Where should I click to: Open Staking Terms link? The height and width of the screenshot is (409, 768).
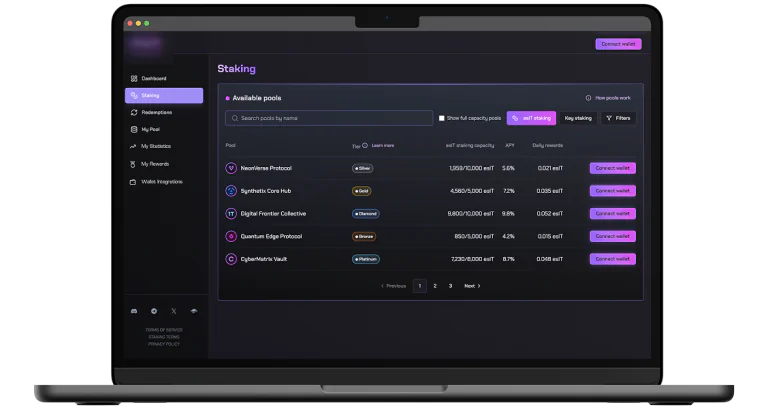164,337
